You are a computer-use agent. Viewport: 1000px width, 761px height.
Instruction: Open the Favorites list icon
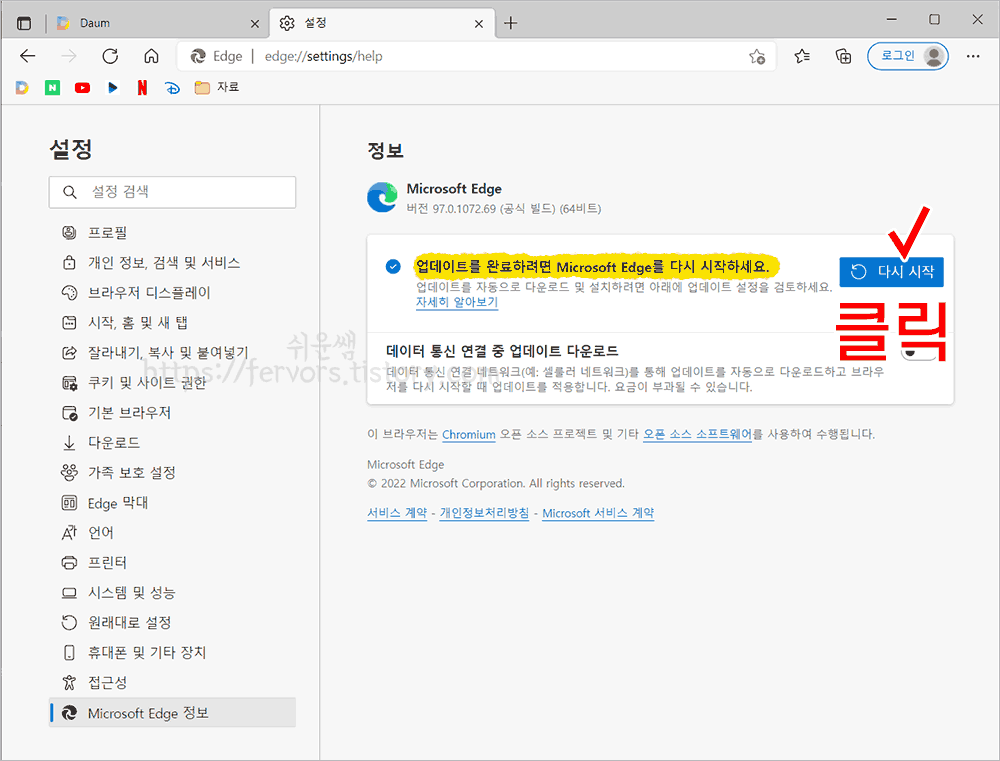[x=802, y=56]
